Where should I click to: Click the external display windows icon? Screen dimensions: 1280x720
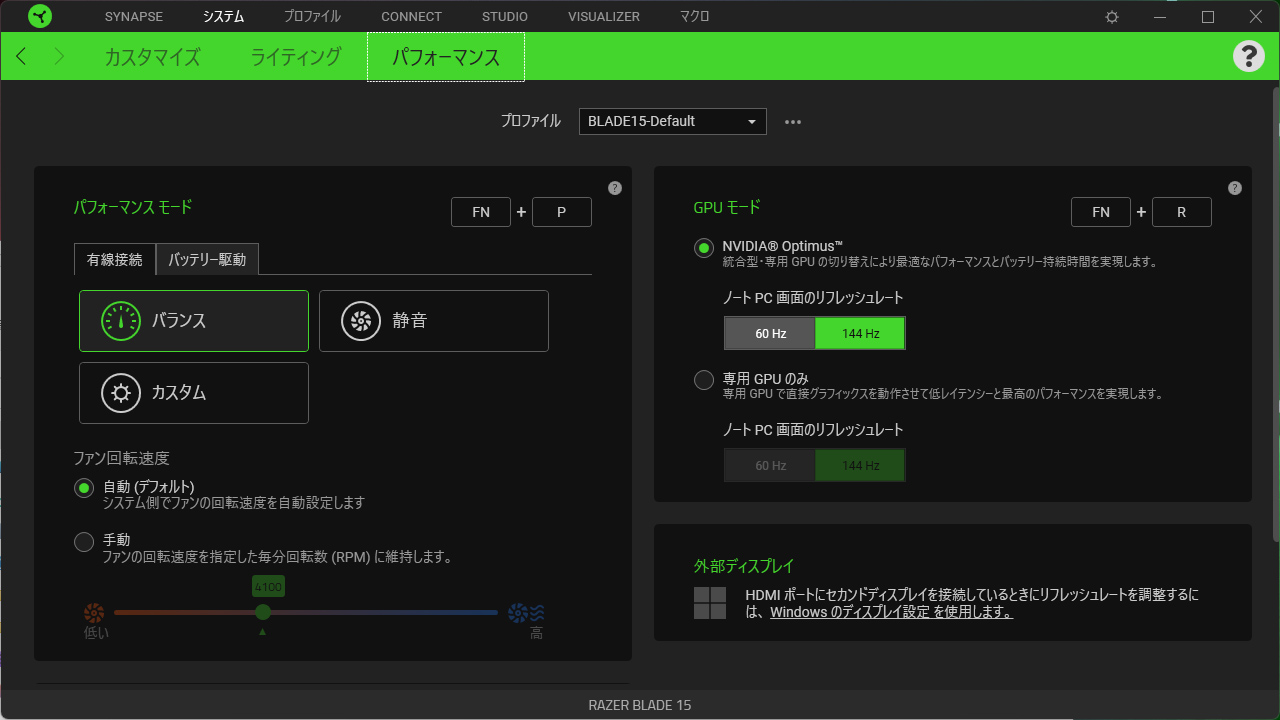(x=710, y=603)
